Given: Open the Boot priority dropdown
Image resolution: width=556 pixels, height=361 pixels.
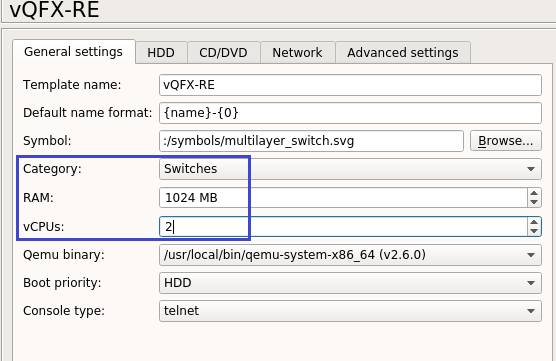Looking at the screenshot, I should tap(350, 283).
